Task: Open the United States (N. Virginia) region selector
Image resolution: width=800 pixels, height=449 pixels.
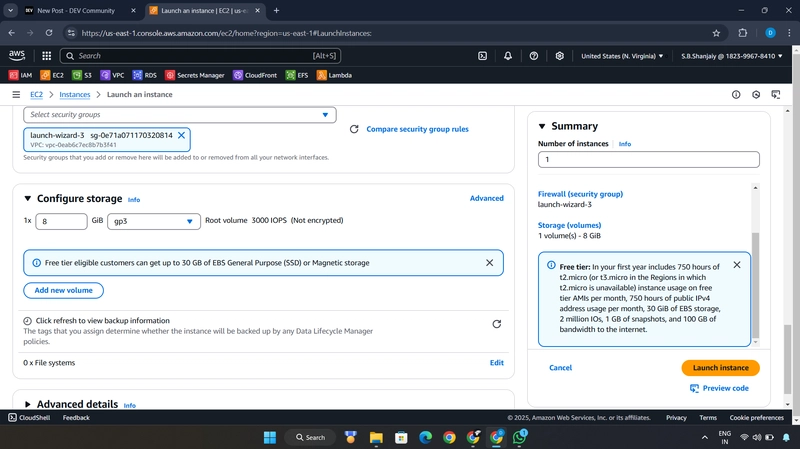Action: (x=622, y=56)
